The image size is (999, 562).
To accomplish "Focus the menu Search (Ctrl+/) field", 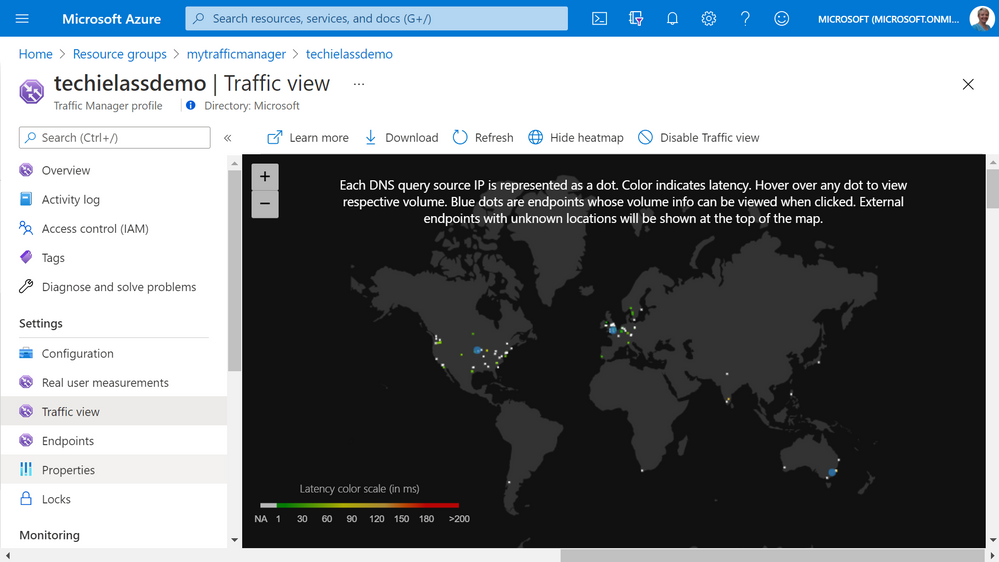I will 115,138.
